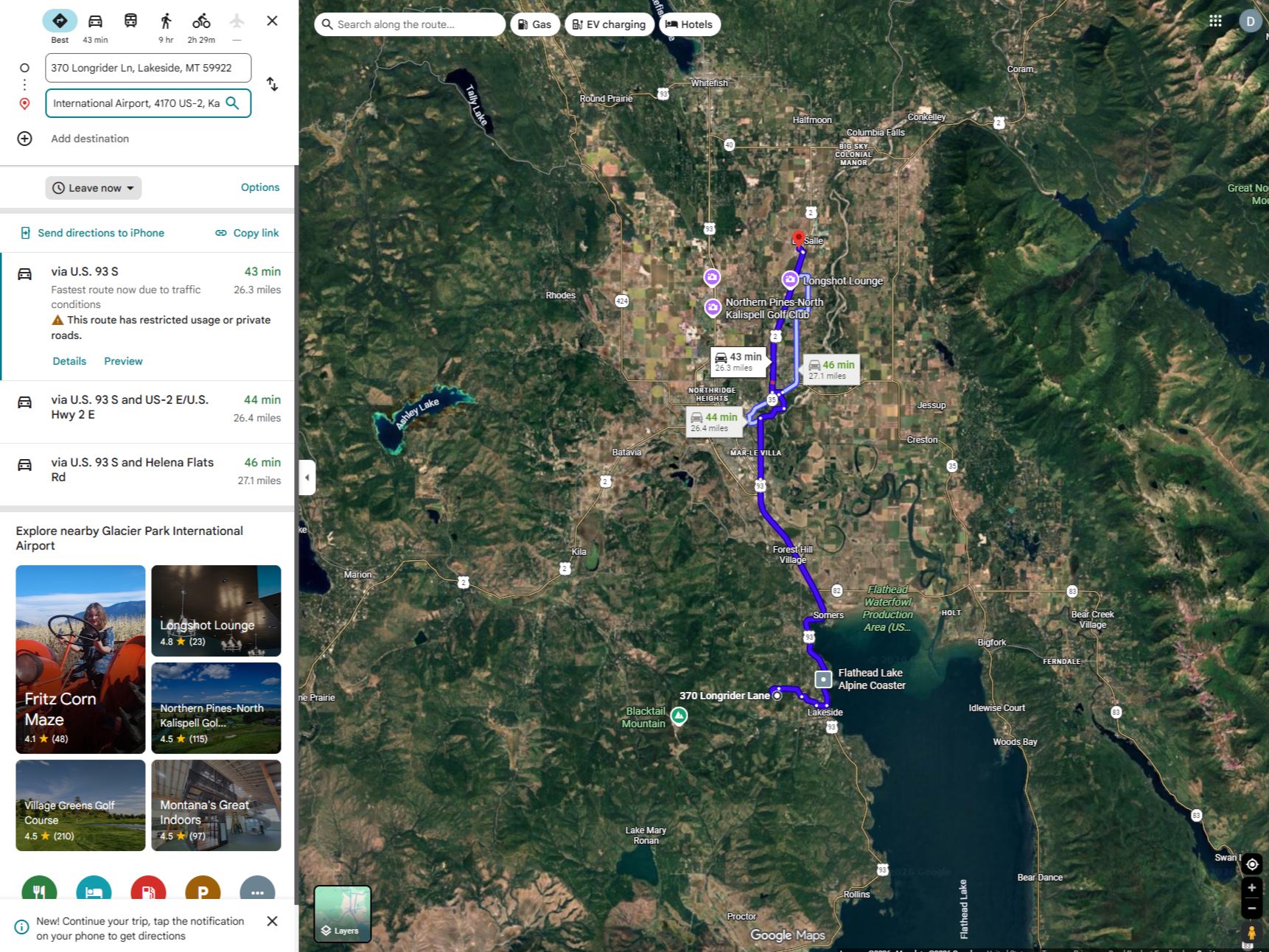Choose route via Helena Flats Rd

(147, 474)
